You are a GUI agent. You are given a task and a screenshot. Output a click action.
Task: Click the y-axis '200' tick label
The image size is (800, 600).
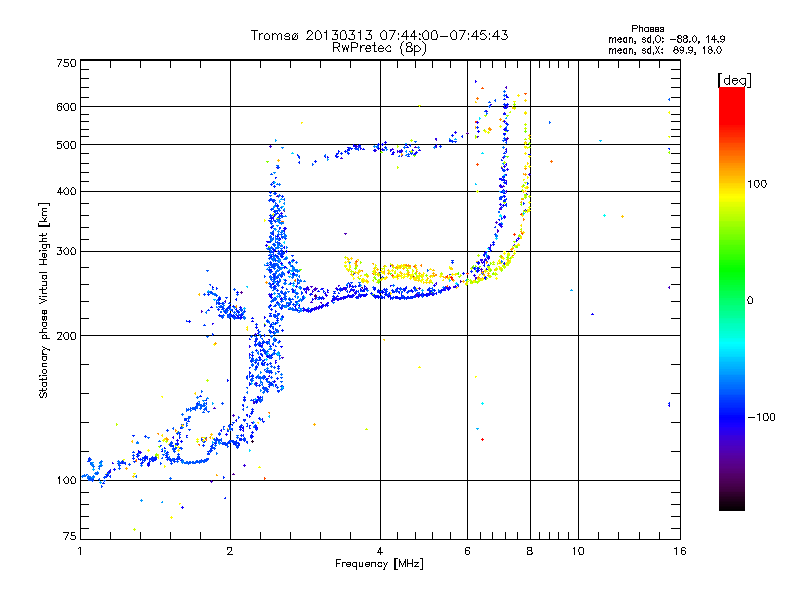pos(67,336)
